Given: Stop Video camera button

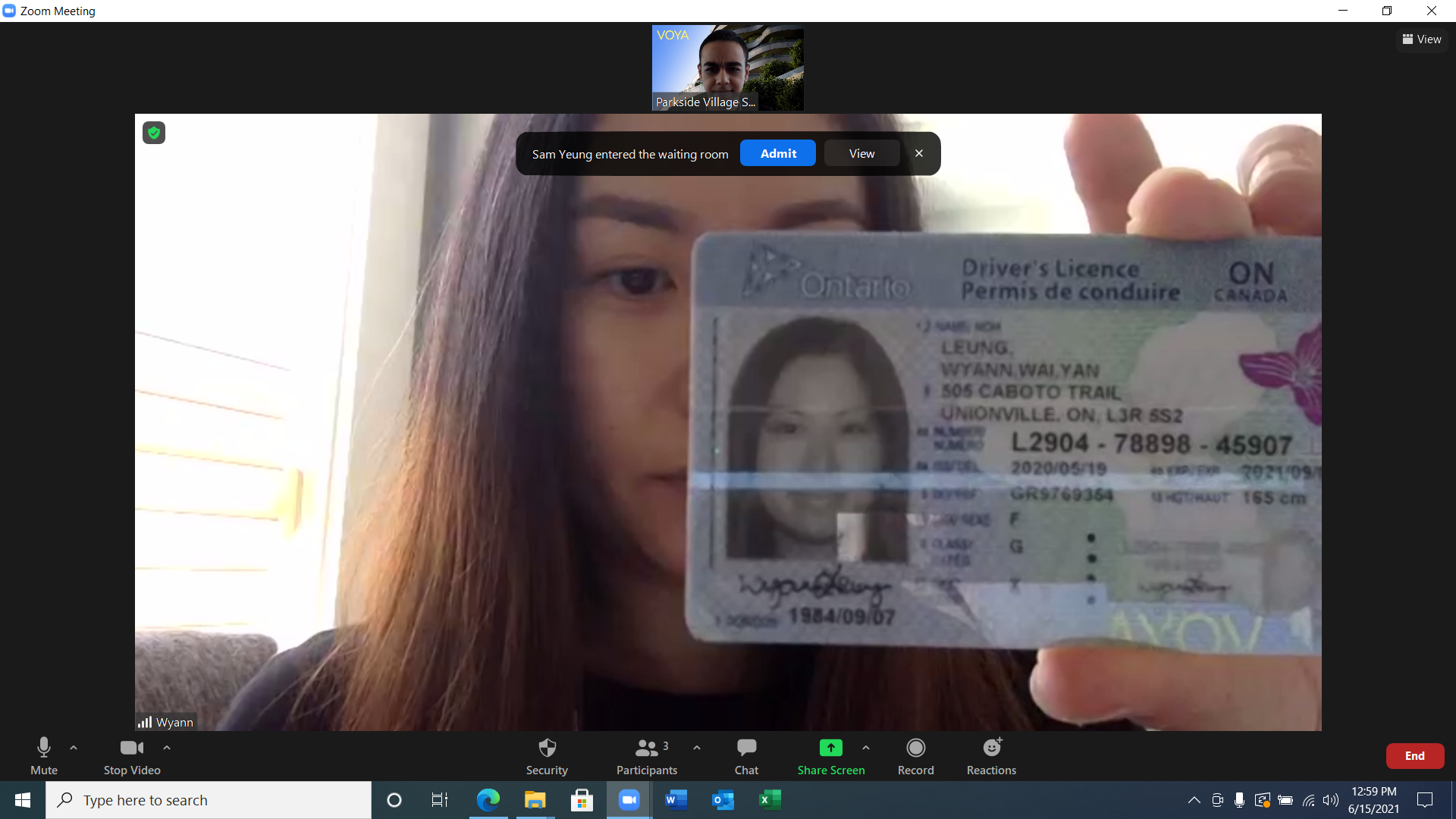Looking at the screenshot, I should 132,756.
